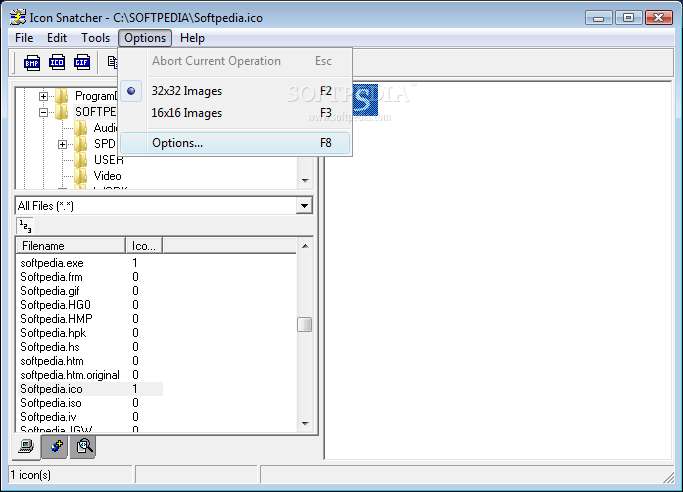This screenshot has width=683, height=492.
Task: Collapse the SOFTPE folder node
Action: [43, 112]
